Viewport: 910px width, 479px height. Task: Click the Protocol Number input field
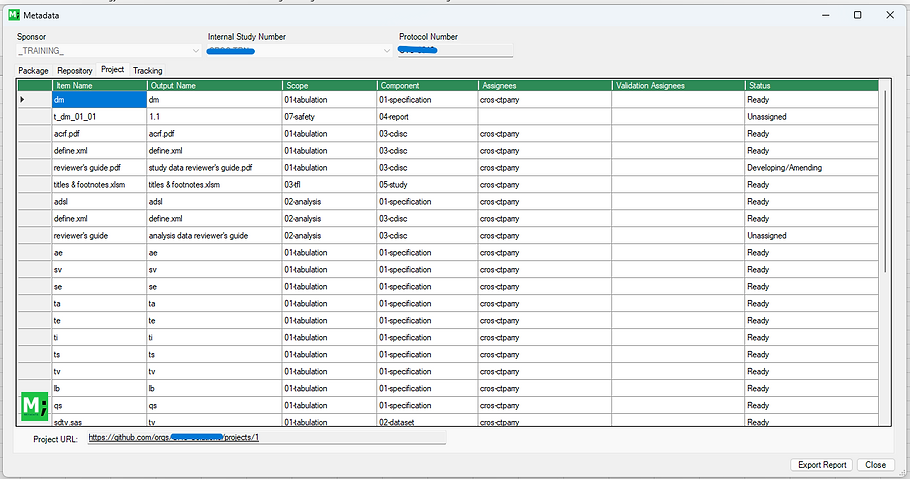(x=456, y=51)
